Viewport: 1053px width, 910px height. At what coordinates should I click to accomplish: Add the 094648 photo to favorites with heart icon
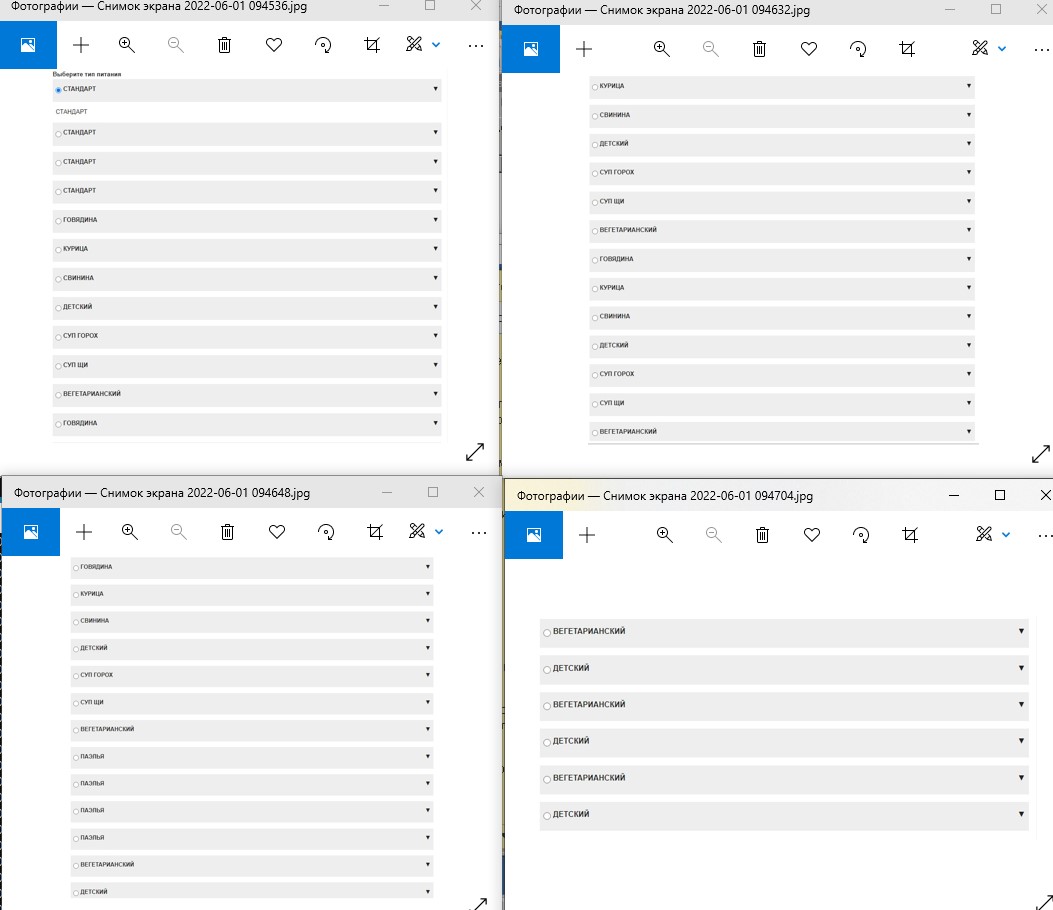277,532
